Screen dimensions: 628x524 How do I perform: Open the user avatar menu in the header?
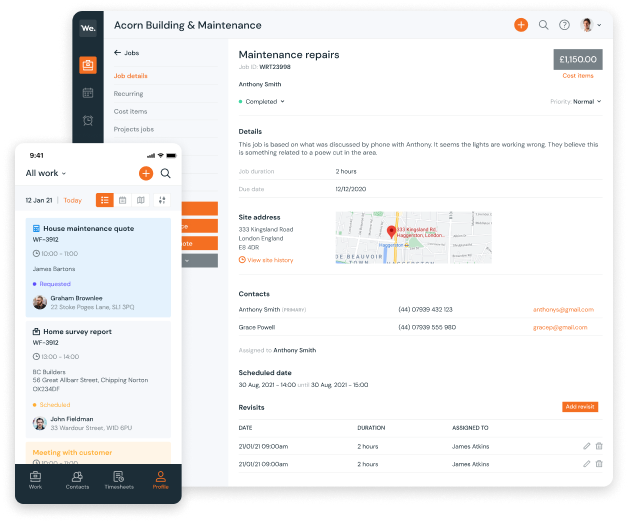591,25
